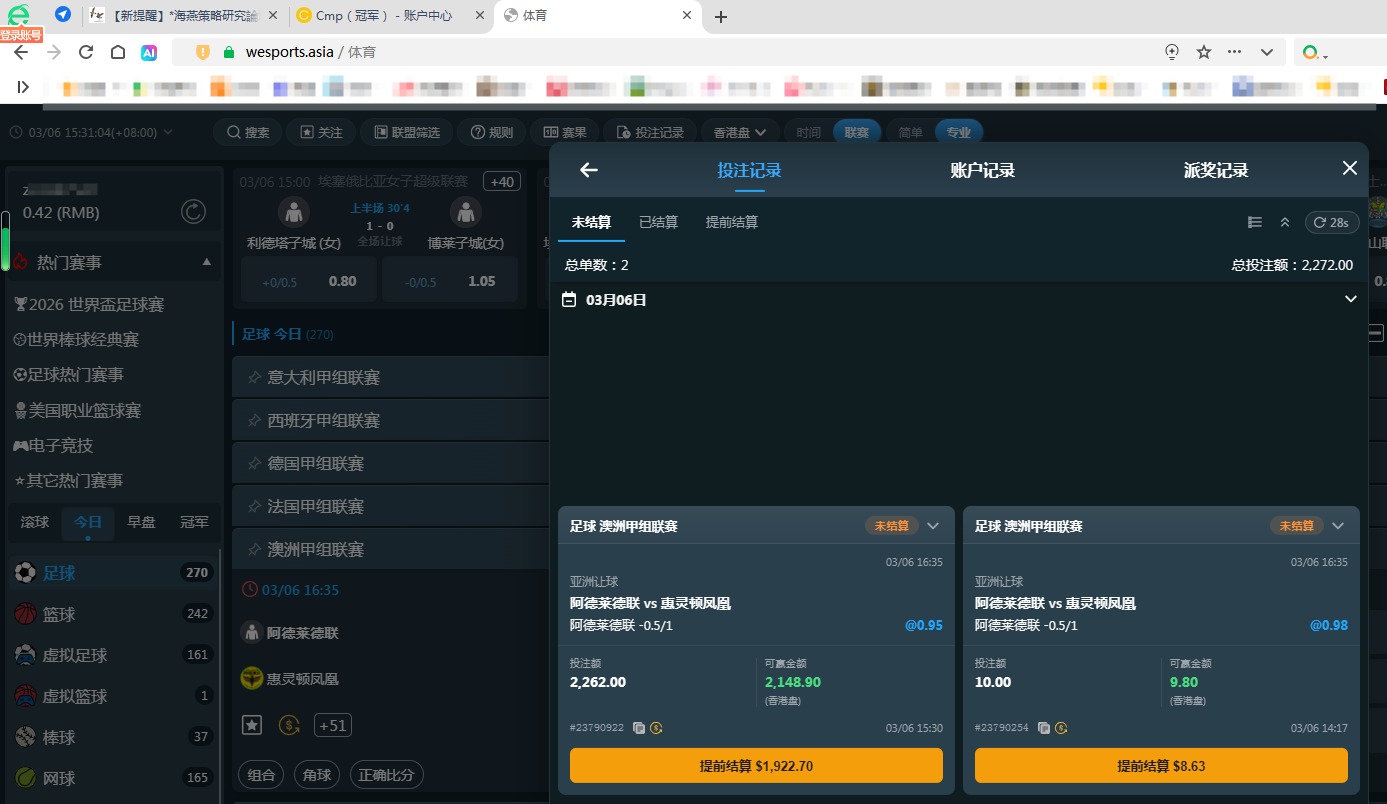The height and width of the screenshot is (804, 1387).
Task: Open the 搜索 search function in the top bar
Action: pyautogui.click(x=247, y=131)
